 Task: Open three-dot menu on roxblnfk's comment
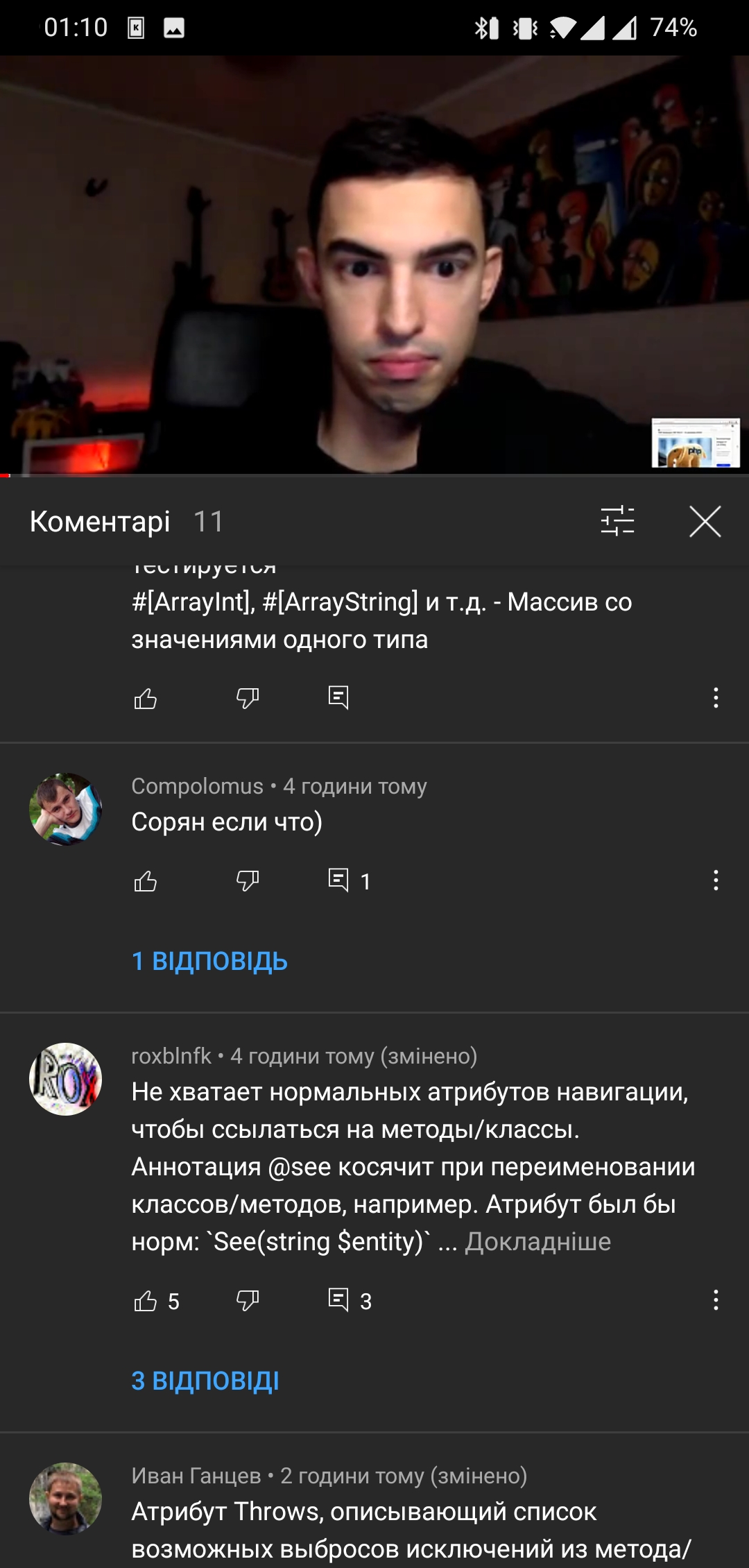coord(716,1300)
